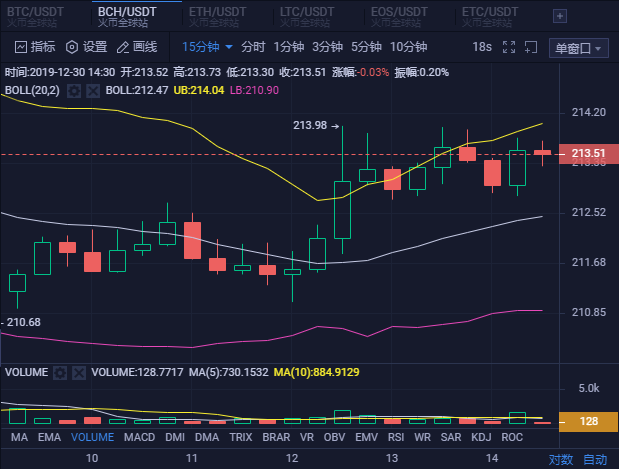This screenshot has width=619, height=469.
Task: Click the 12 time axis label
Action: (292, 458)
